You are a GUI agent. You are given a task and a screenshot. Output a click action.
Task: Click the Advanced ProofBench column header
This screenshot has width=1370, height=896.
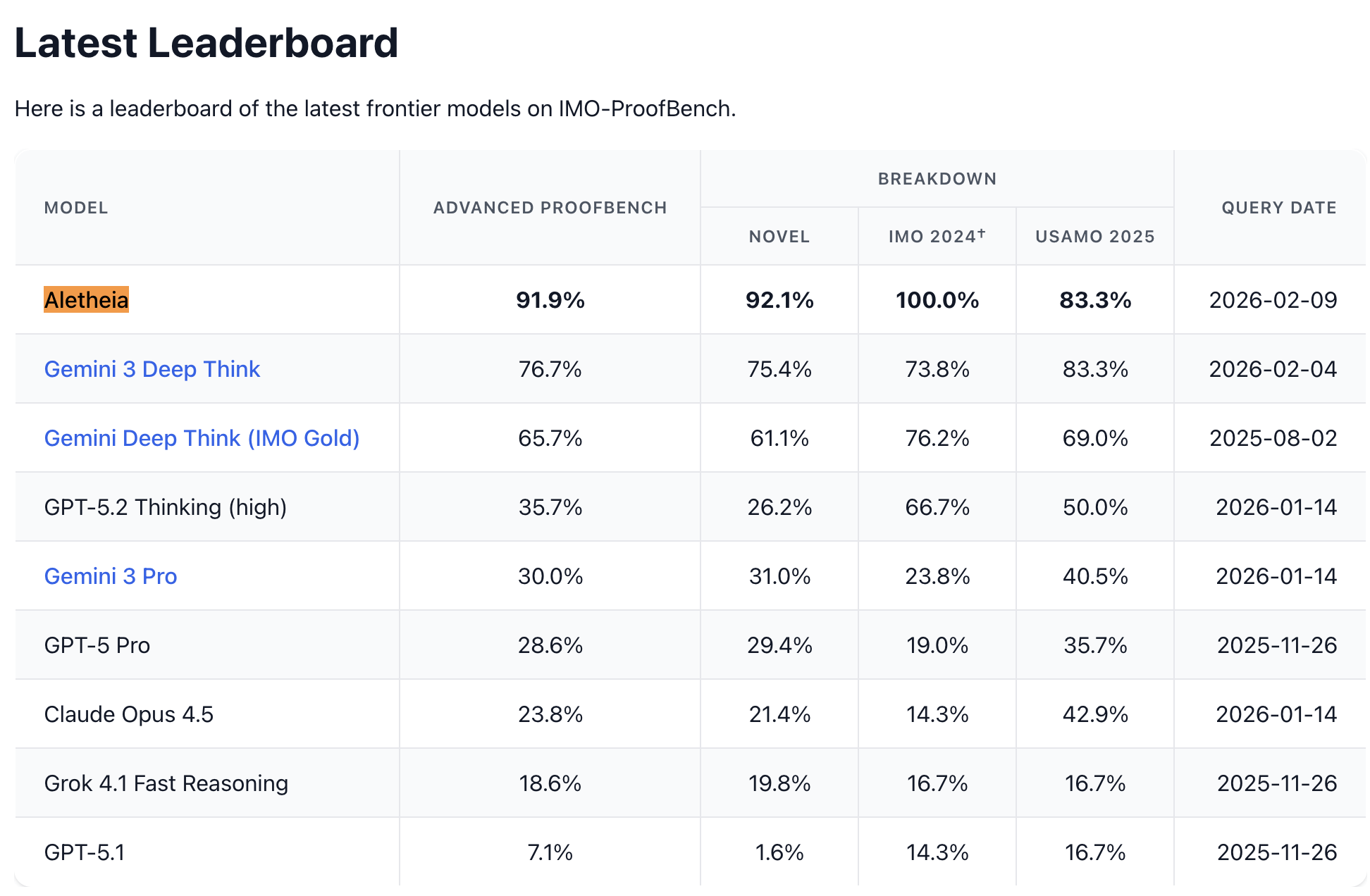[550, 208]
